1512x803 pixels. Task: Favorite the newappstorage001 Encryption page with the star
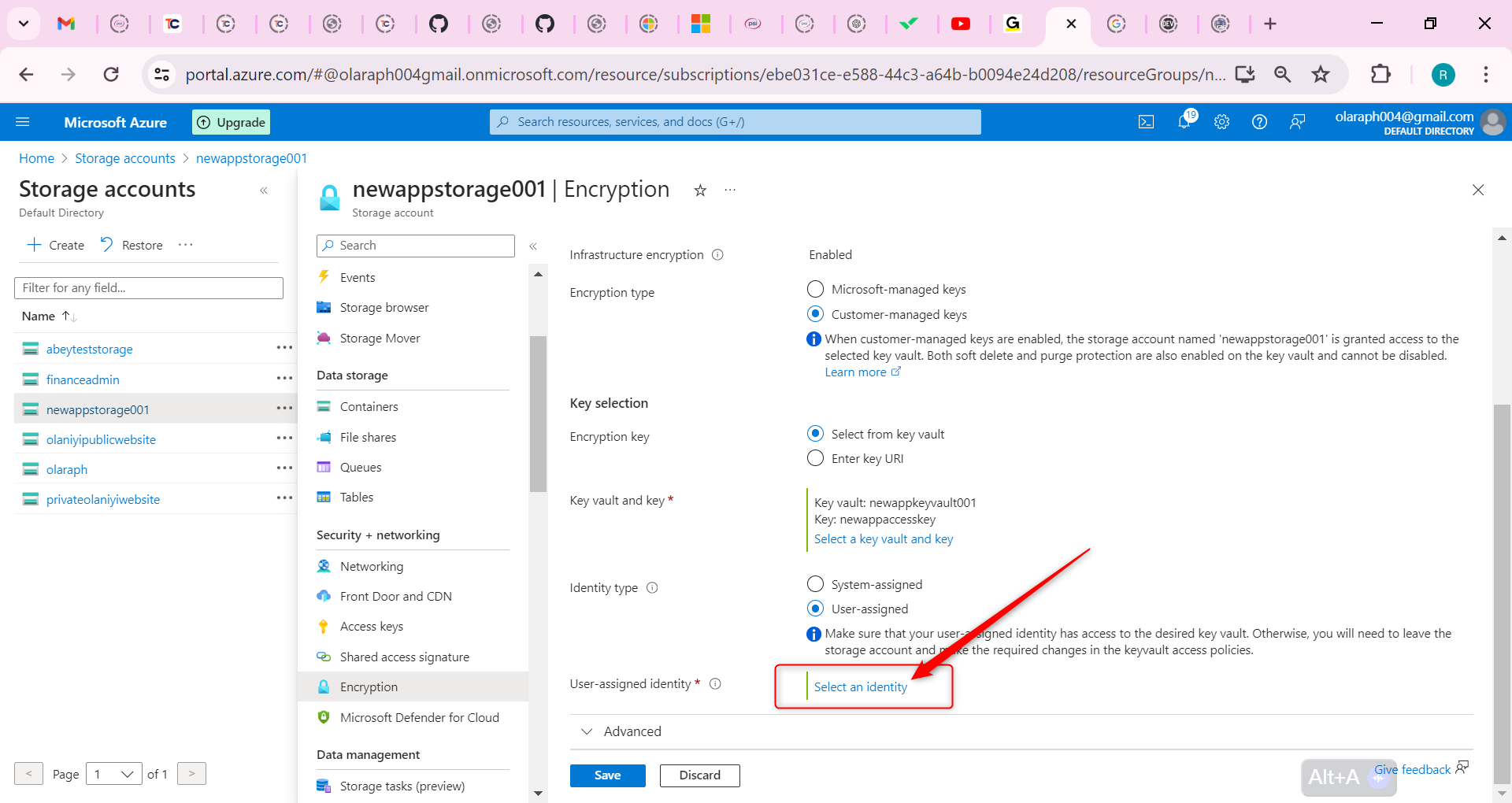pyautogui.click(x=700, y=190)
